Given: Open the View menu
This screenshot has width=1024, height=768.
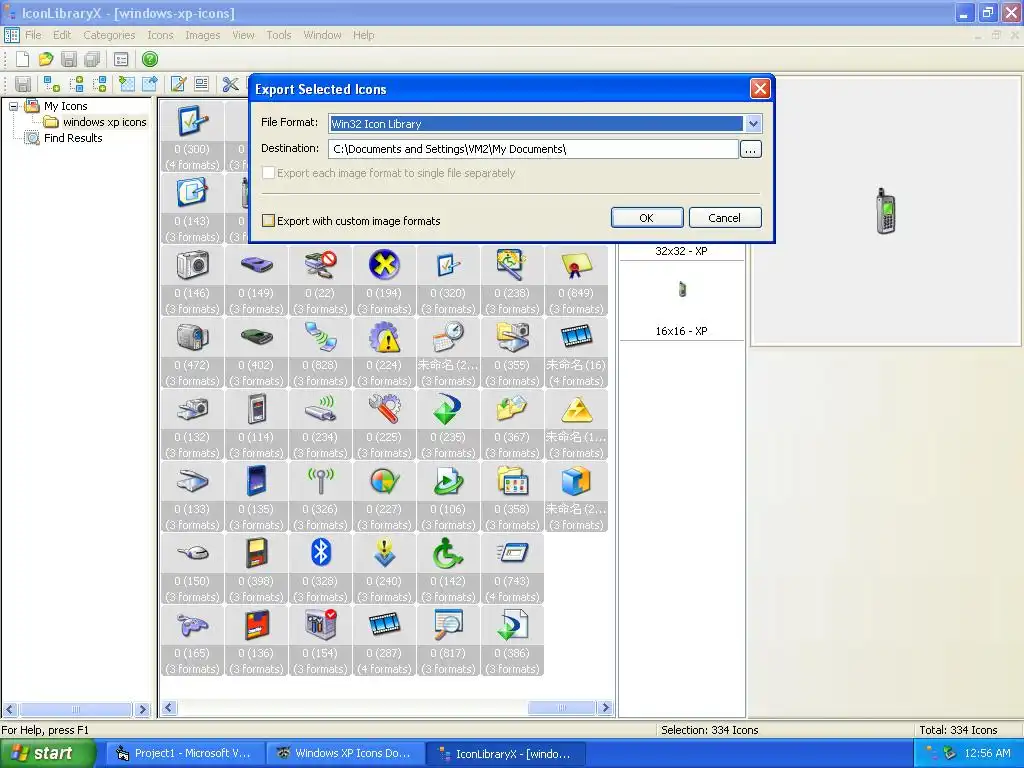Looking at the screenshot, I should tap(244, 35).
